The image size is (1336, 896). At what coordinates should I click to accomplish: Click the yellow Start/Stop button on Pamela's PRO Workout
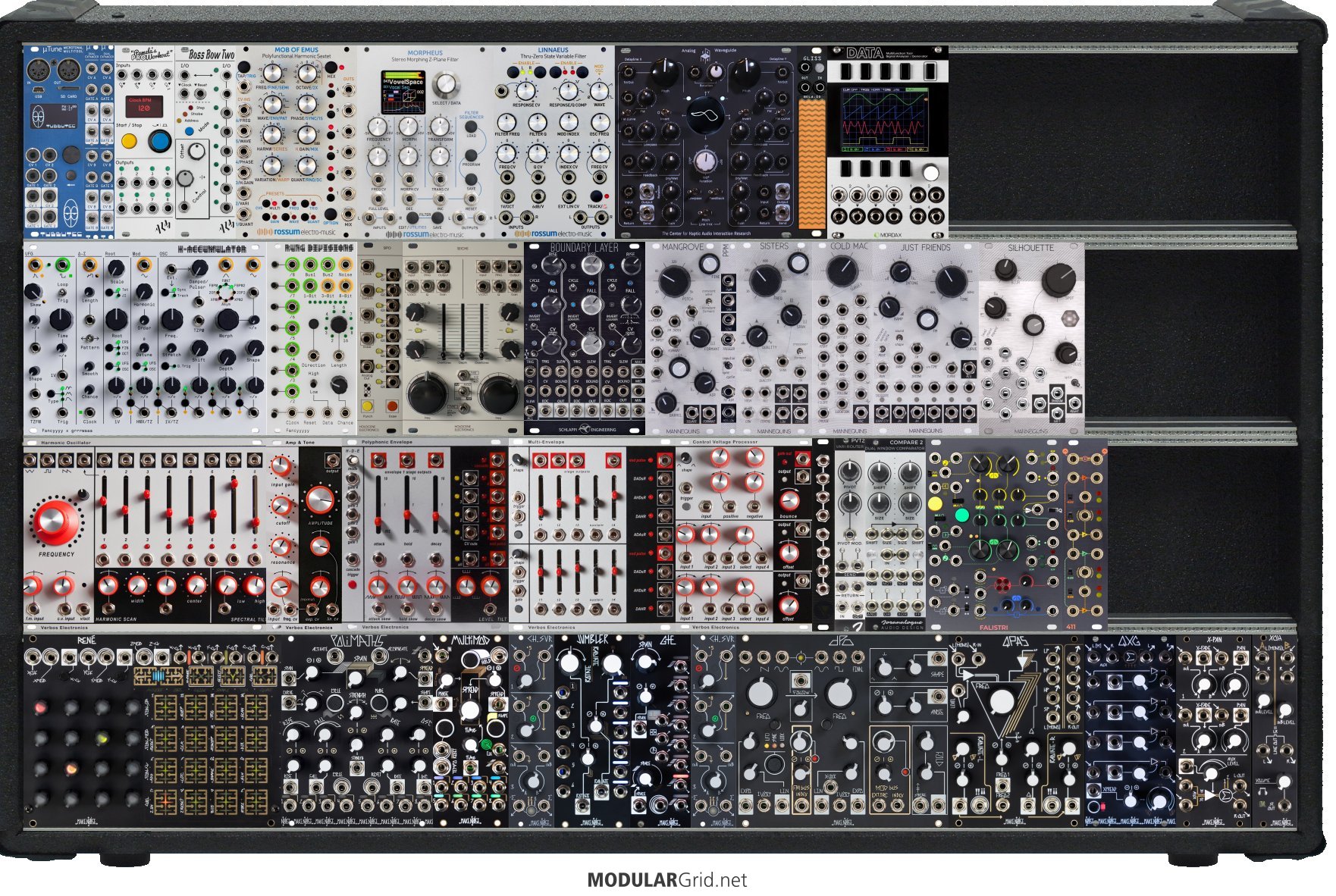130,141
